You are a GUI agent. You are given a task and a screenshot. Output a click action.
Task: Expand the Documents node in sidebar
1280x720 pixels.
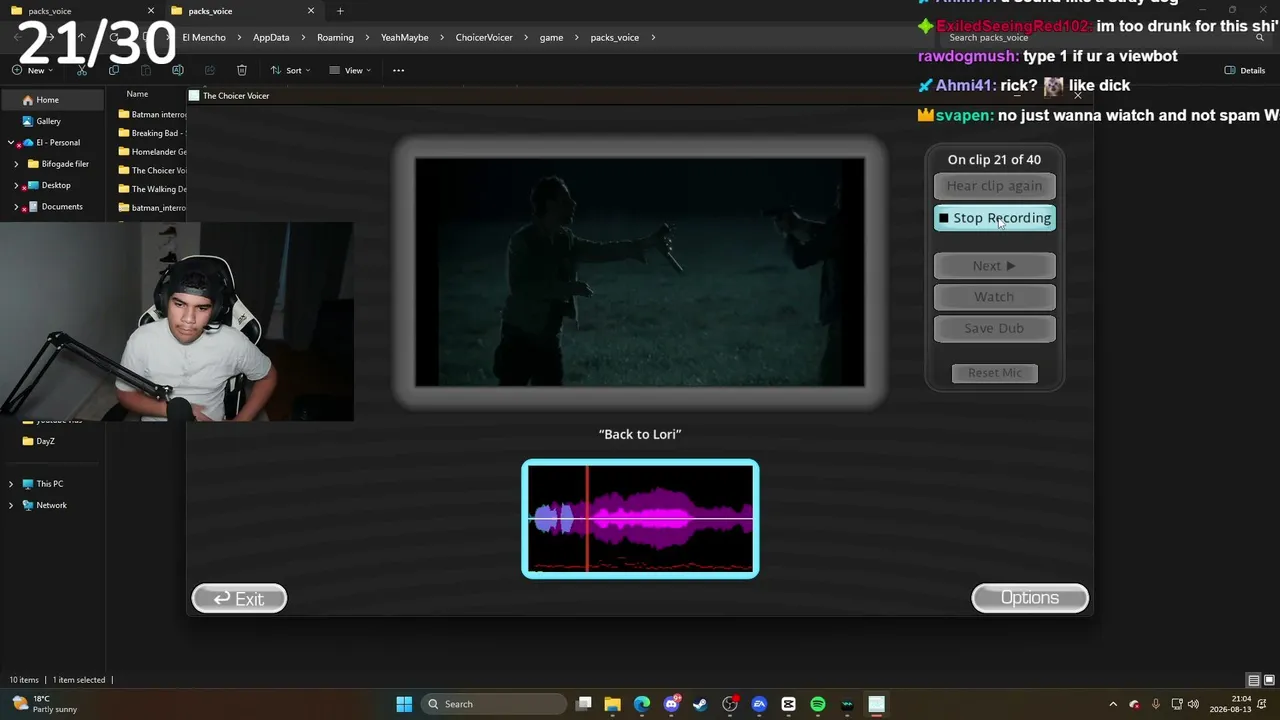coord(16,207)
